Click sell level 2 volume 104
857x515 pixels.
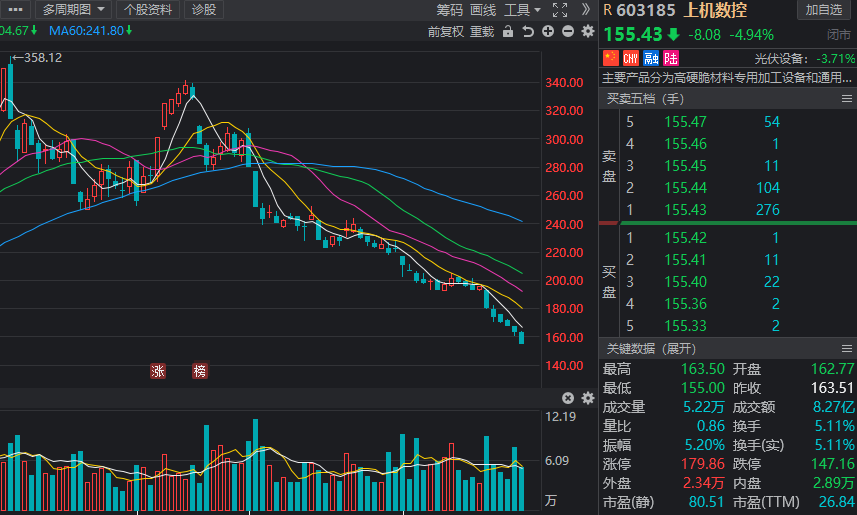click(x=768, y=188)
